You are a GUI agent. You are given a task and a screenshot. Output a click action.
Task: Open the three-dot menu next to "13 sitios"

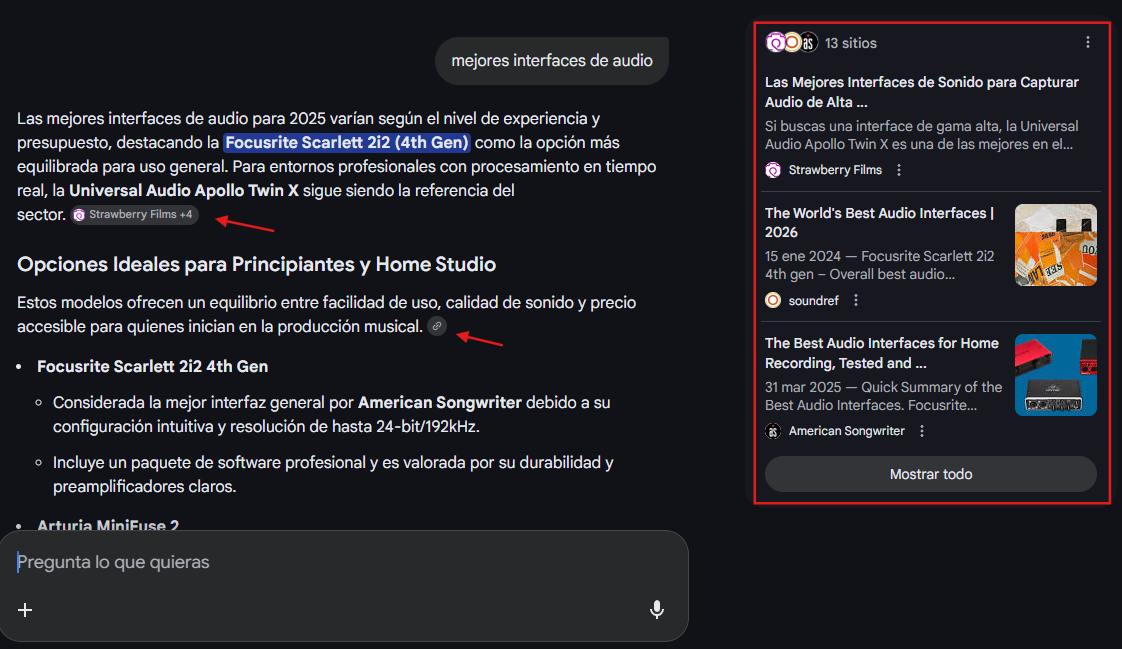click(x=1088, y=42)
